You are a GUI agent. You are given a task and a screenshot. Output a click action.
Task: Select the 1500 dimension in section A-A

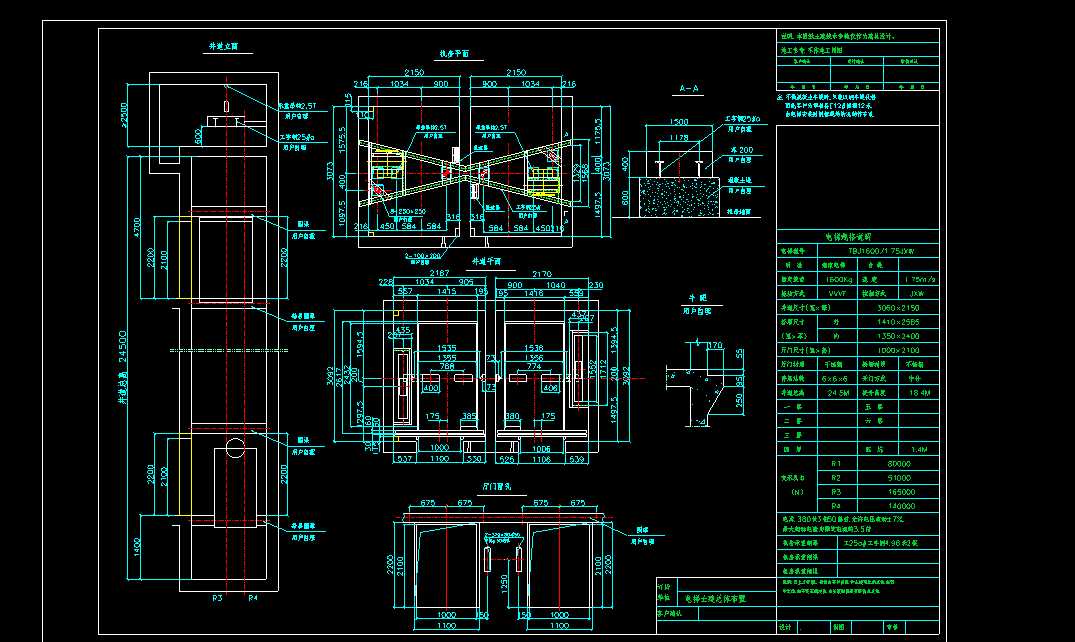(x=678, y=122)
